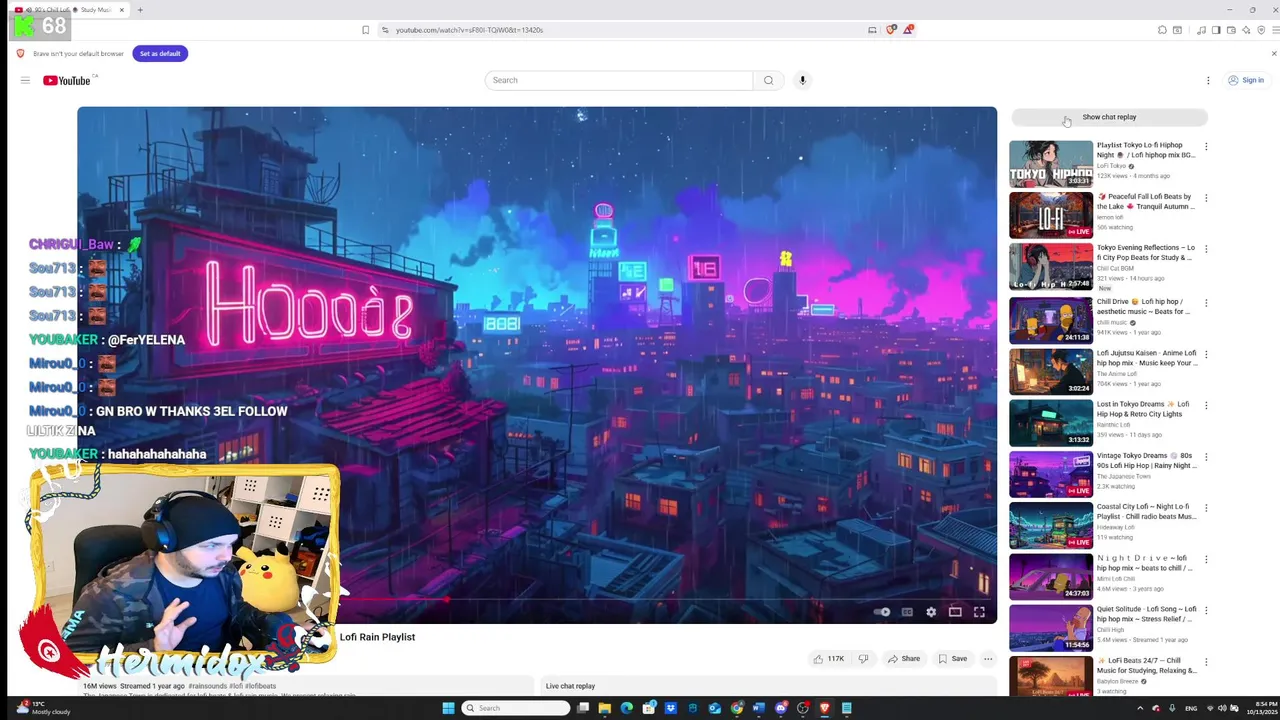Start voice search with the microphone
Screen dimensions: 1280x720
coord(802,80)
